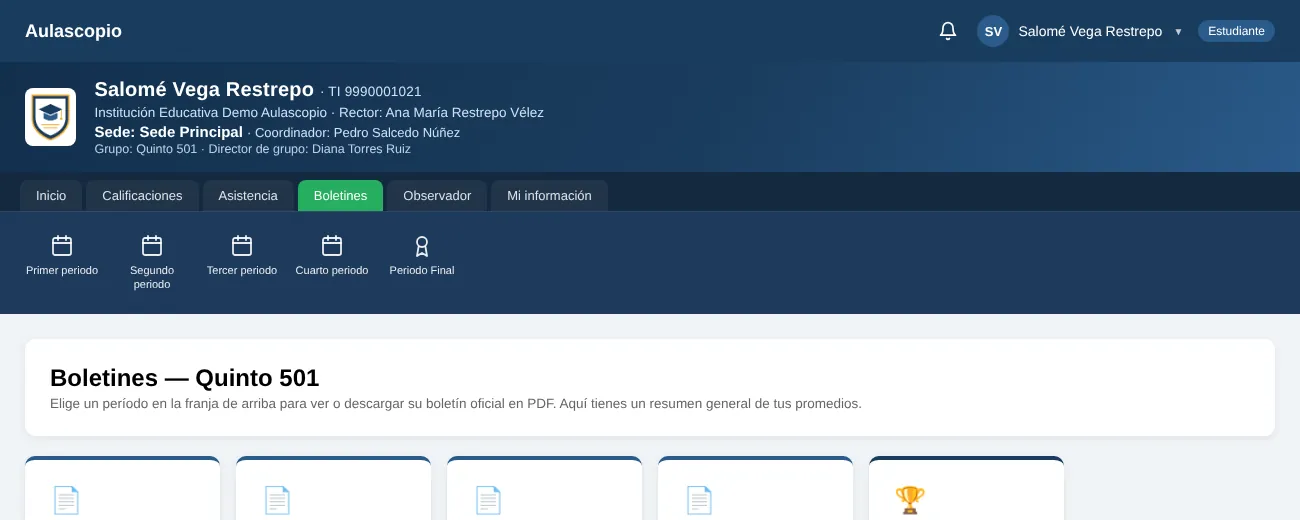This screenshot has height=520, width=1300.
Task: Go to the Observador tab
Action: point(437,196)
